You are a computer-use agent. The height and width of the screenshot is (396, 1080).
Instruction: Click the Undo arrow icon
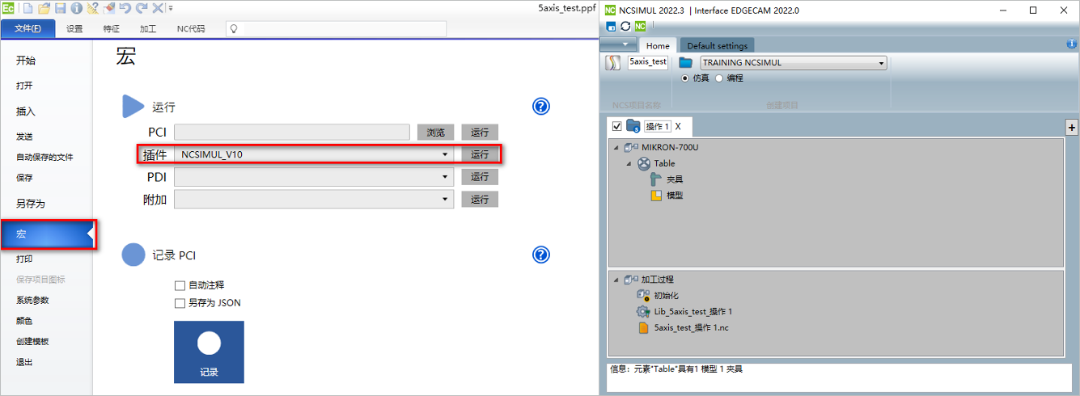[x=125, y=8]
